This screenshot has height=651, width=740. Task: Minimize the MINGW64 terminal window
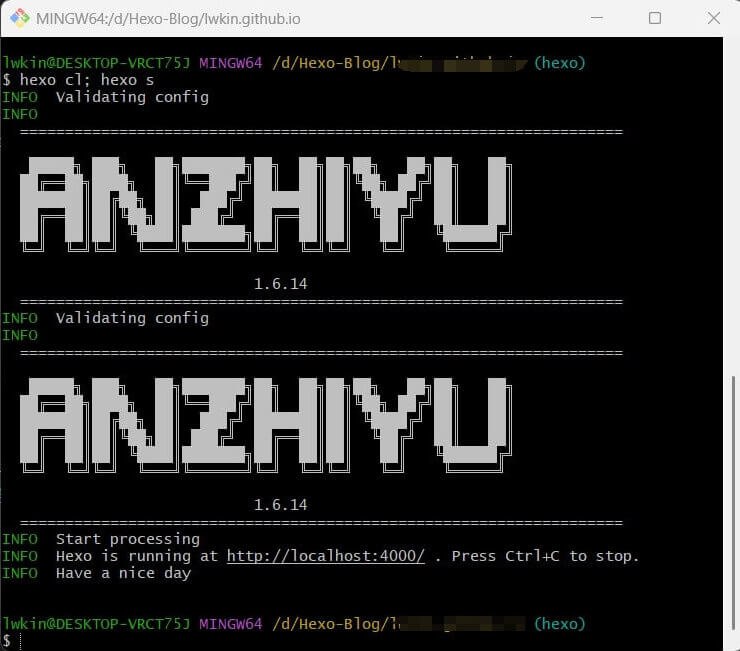[x=598, y=18]
